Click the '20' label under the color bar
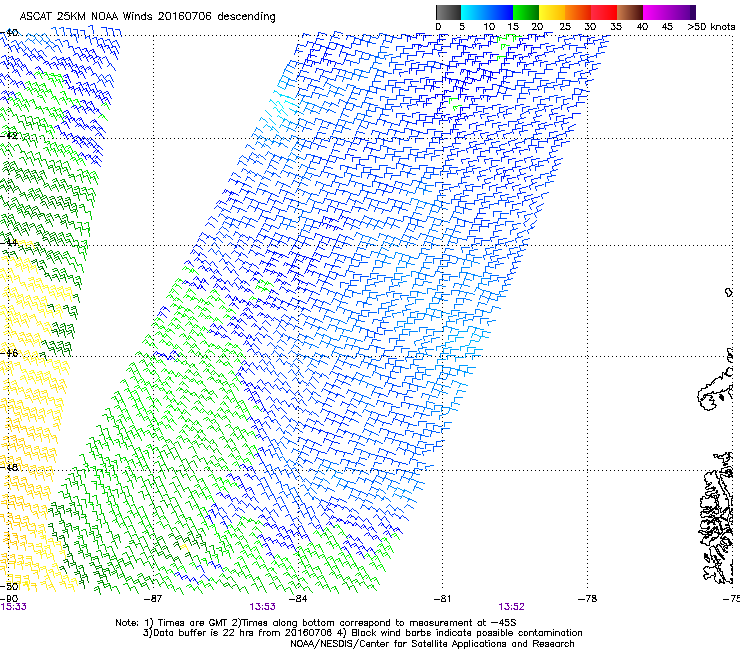 (537, 27)
